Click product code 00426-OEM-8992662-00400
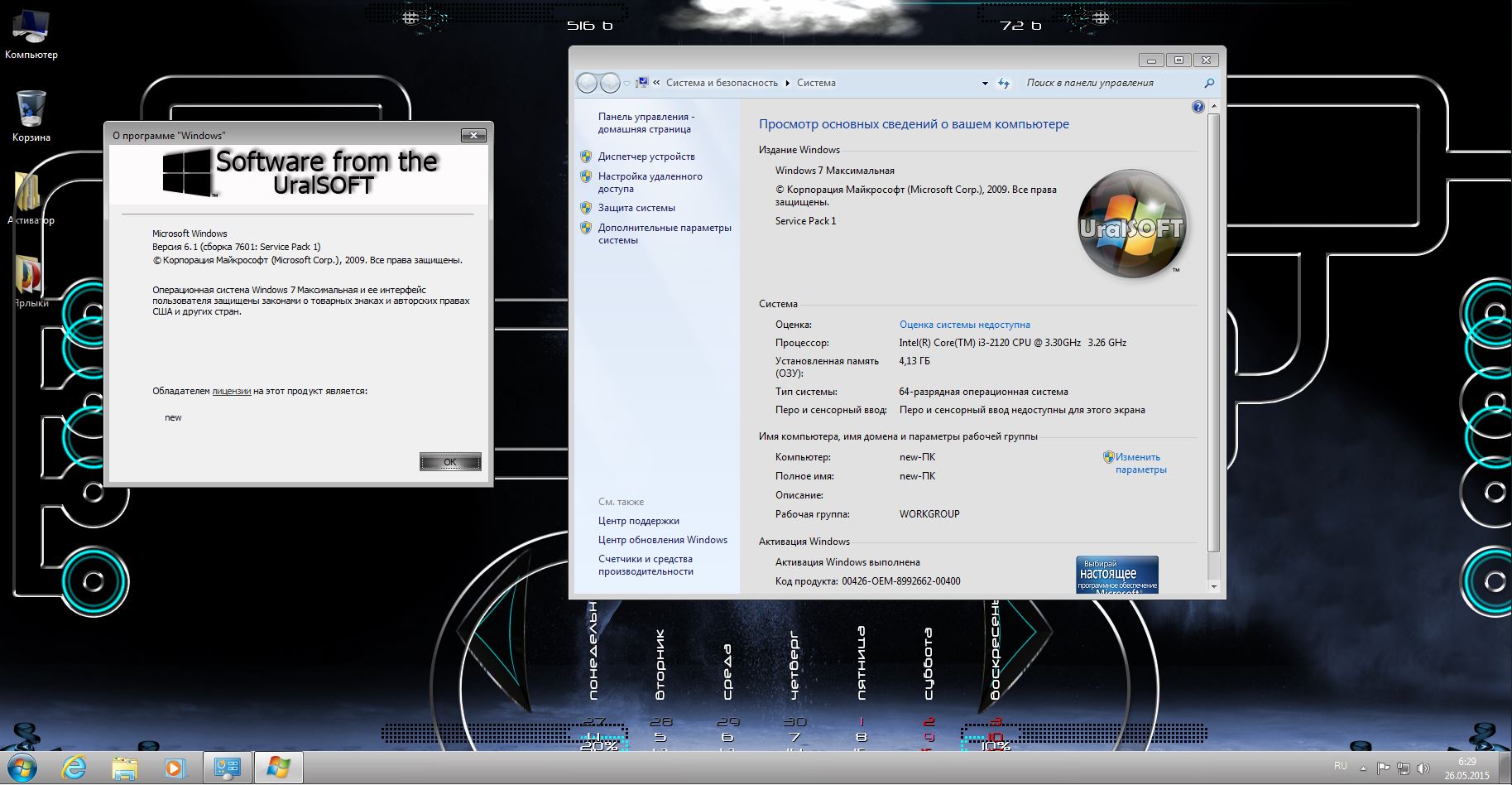 tap(901, 581)
